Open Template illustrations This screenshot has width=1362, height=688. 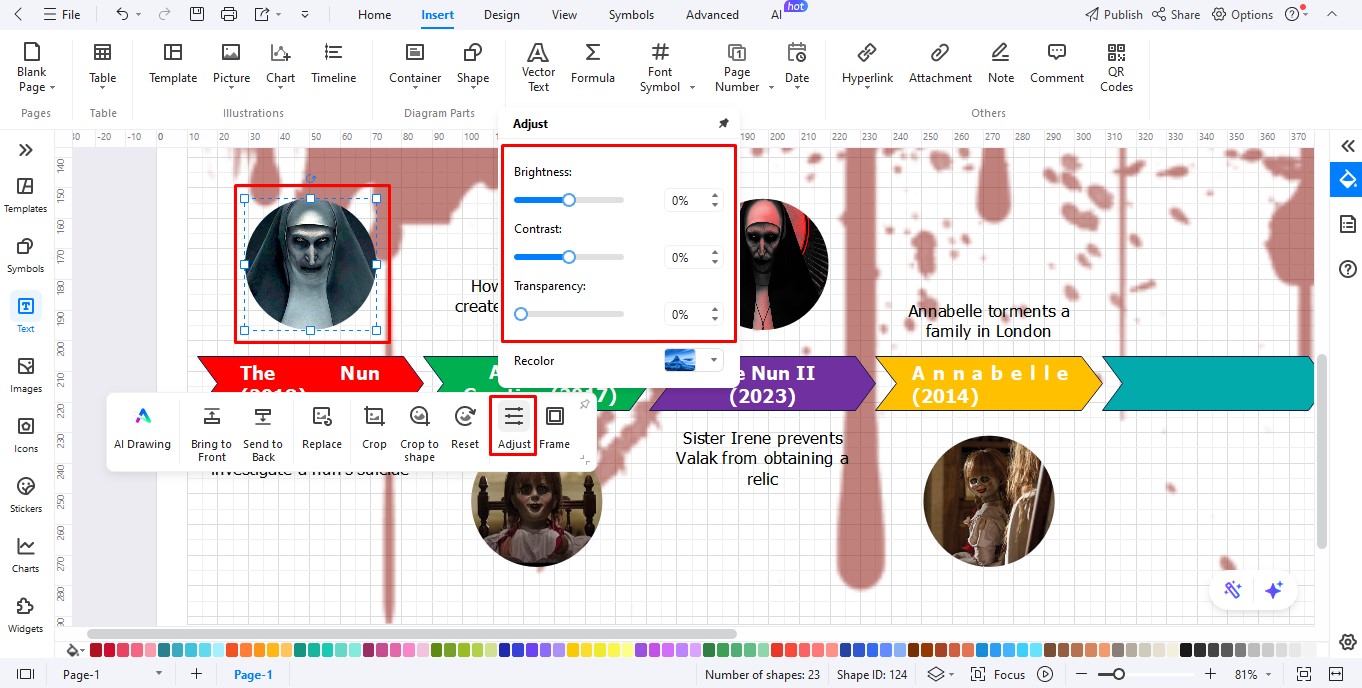(x=173, y=64)
